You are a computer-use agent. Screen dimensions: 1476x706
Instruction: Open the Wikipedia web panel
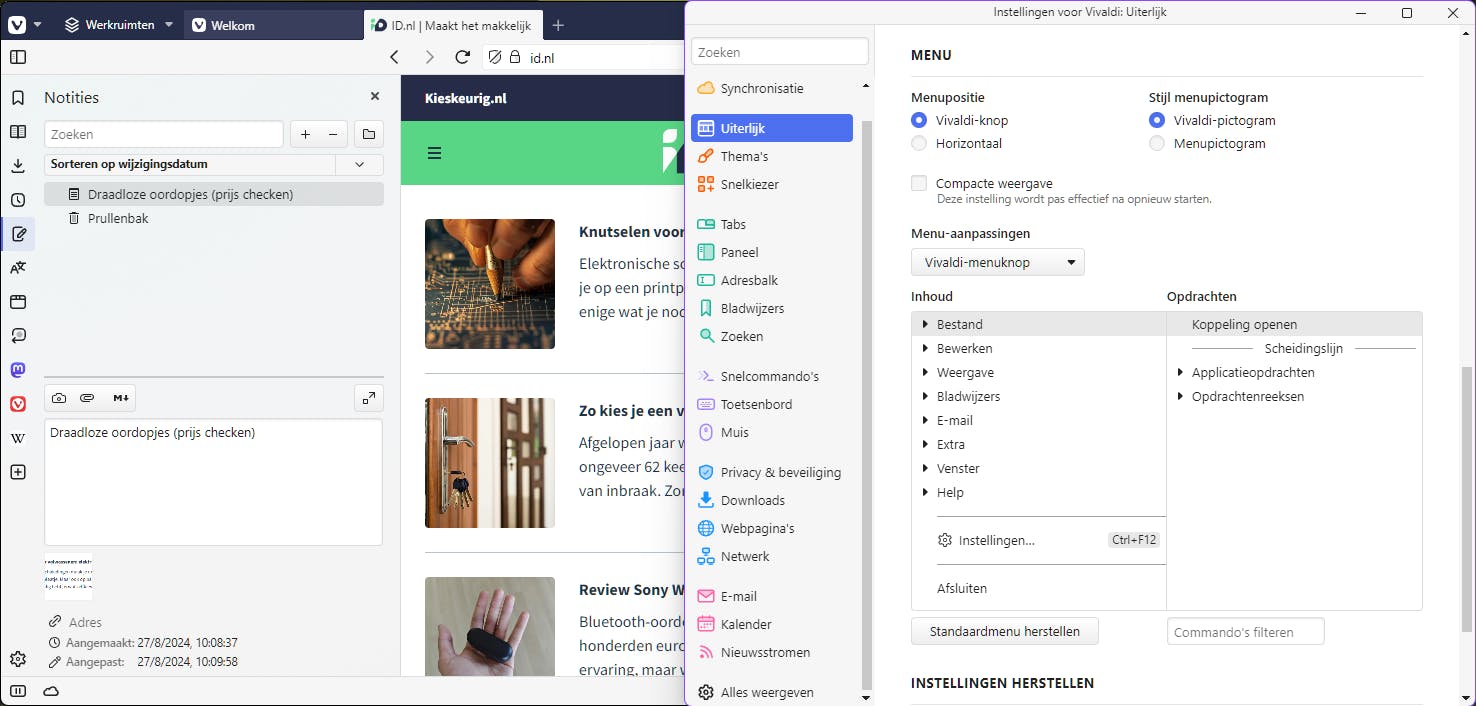(18, 437)
